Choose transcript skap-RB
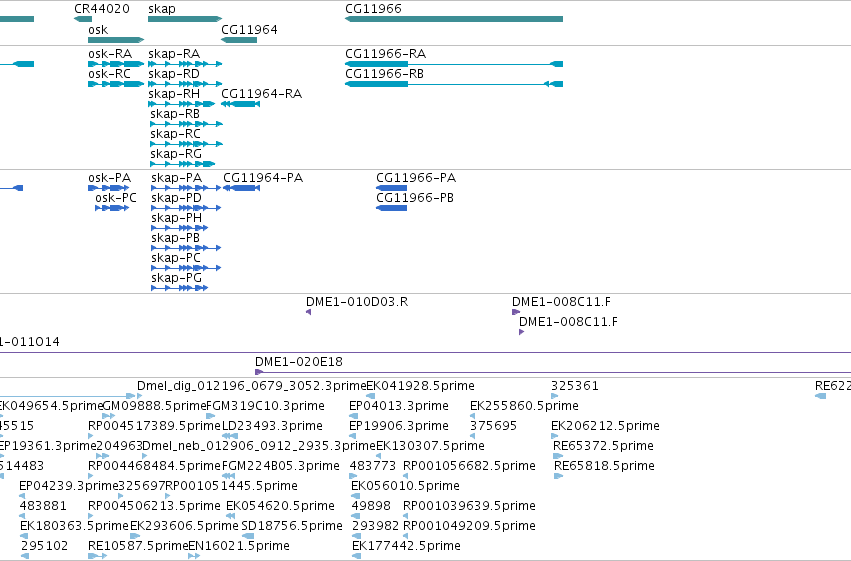The height and width of the screenshot is (561, 851). [186, 124]
